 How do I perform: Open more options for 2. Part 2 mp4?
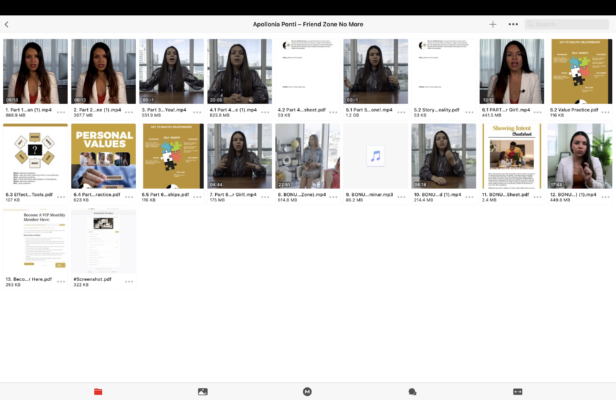[129, 112]
